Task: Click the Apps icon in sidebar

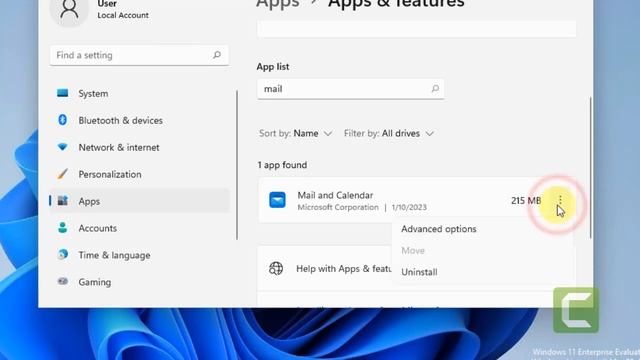Action: click(x=62, y=201)
